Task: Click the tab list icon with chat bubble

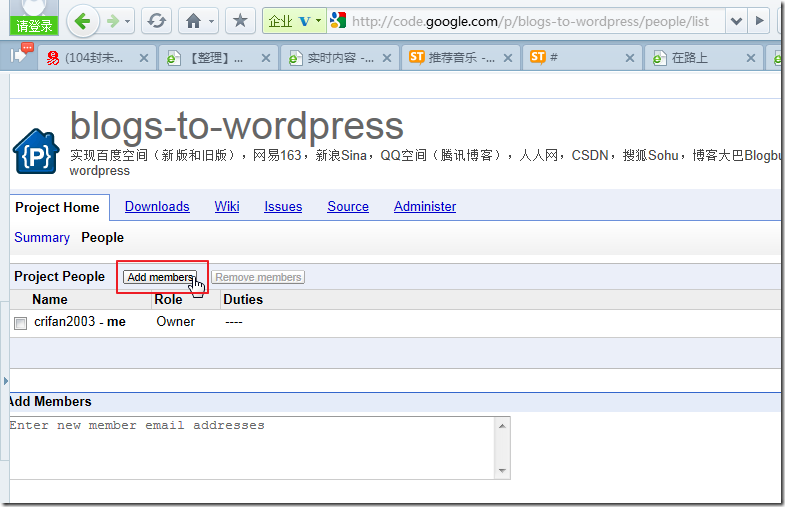Action: tap(22, 54)
